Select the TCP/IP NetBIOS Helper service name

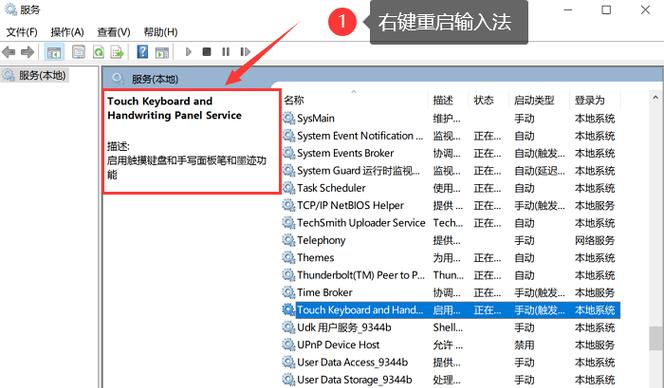[x=351, y=205]
